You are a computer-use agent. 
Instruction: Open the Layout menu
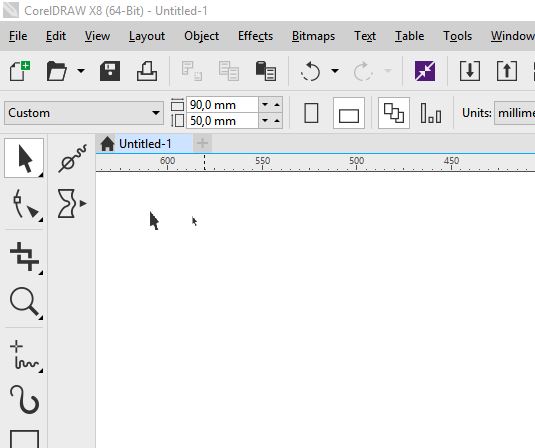tap(147, 36)
